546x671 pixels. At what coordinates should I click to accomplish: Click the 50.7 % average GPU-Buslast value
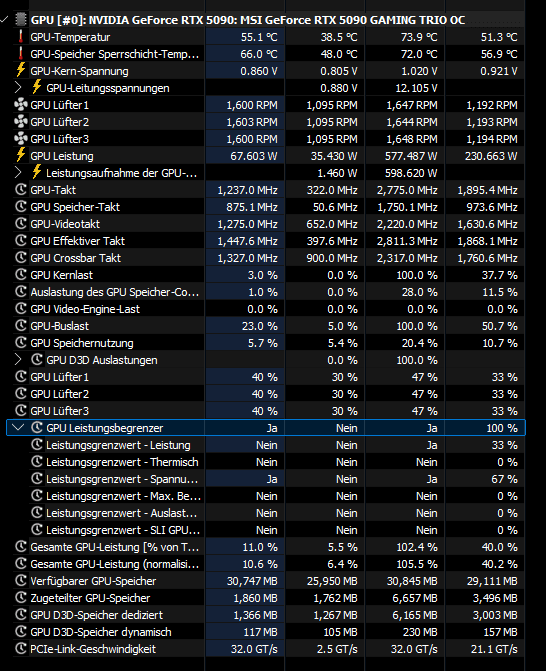click(499, 326)
